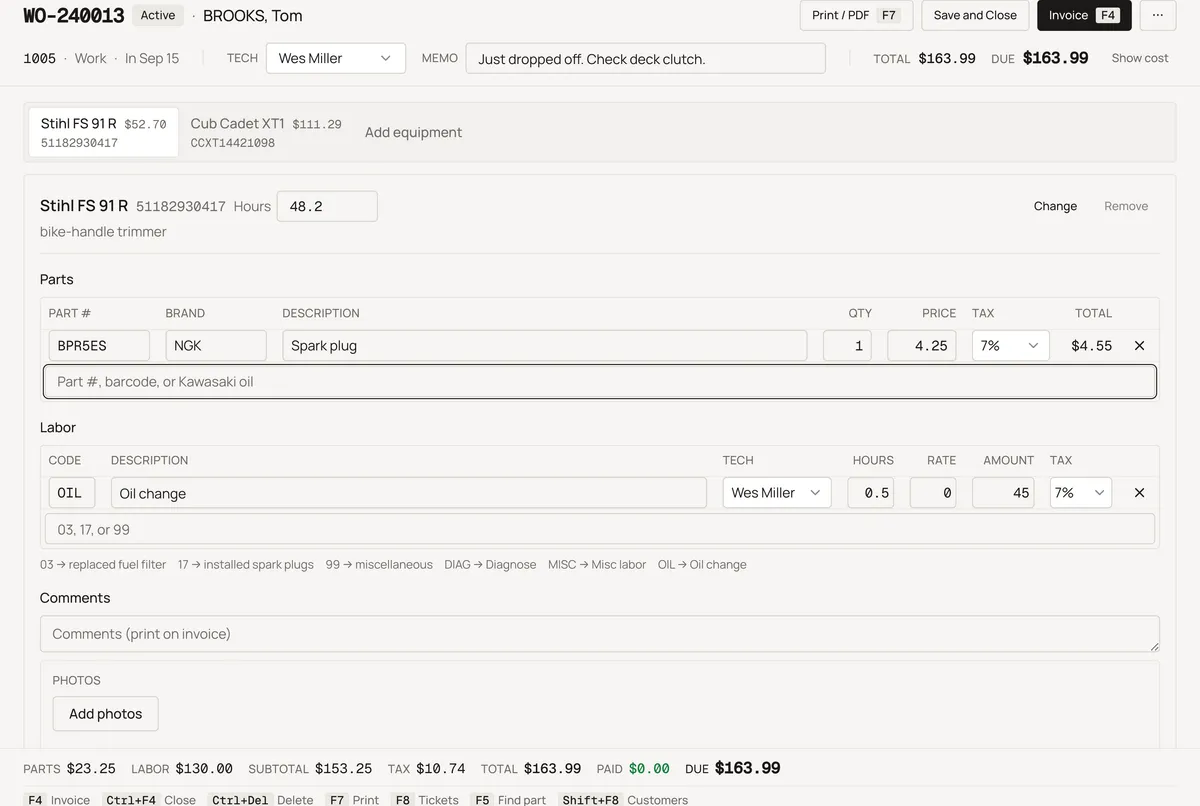Click the DUE $163.99 amount in header
Viewport: 1200px width, 806px height.
point(1055,58)
